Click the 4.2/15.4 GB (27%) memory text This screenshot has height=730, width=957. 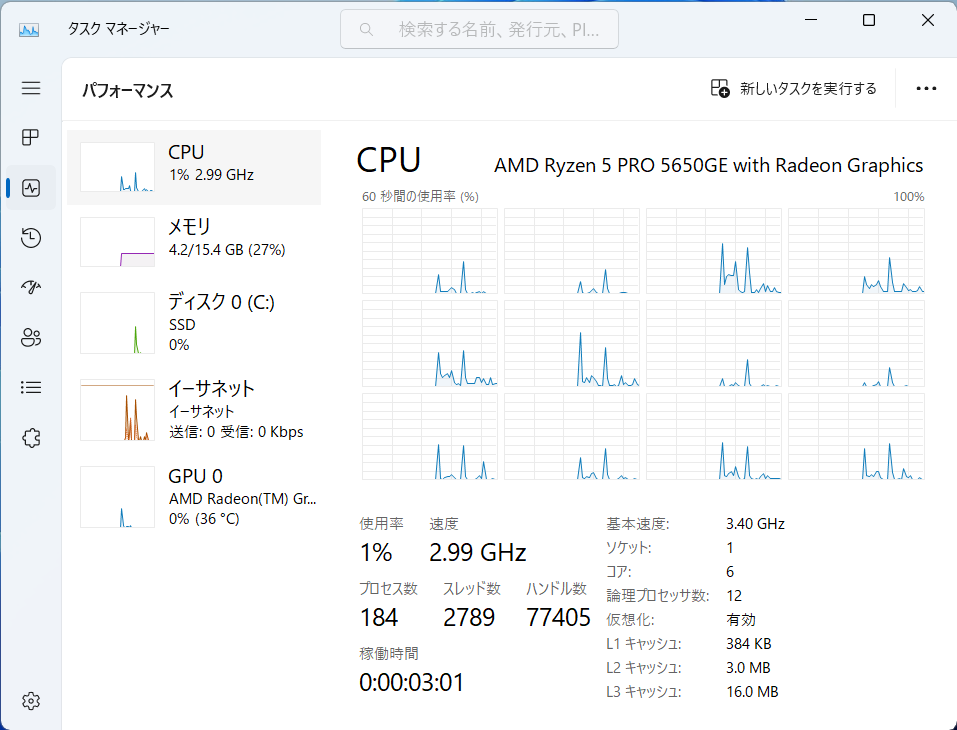click(226, 250)
